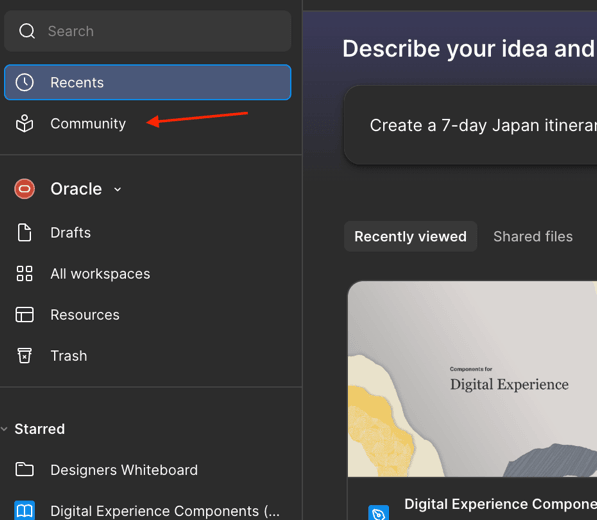Click the folder icon for Designers Whiteboard

pyautogui.click(x=25, y=470)
